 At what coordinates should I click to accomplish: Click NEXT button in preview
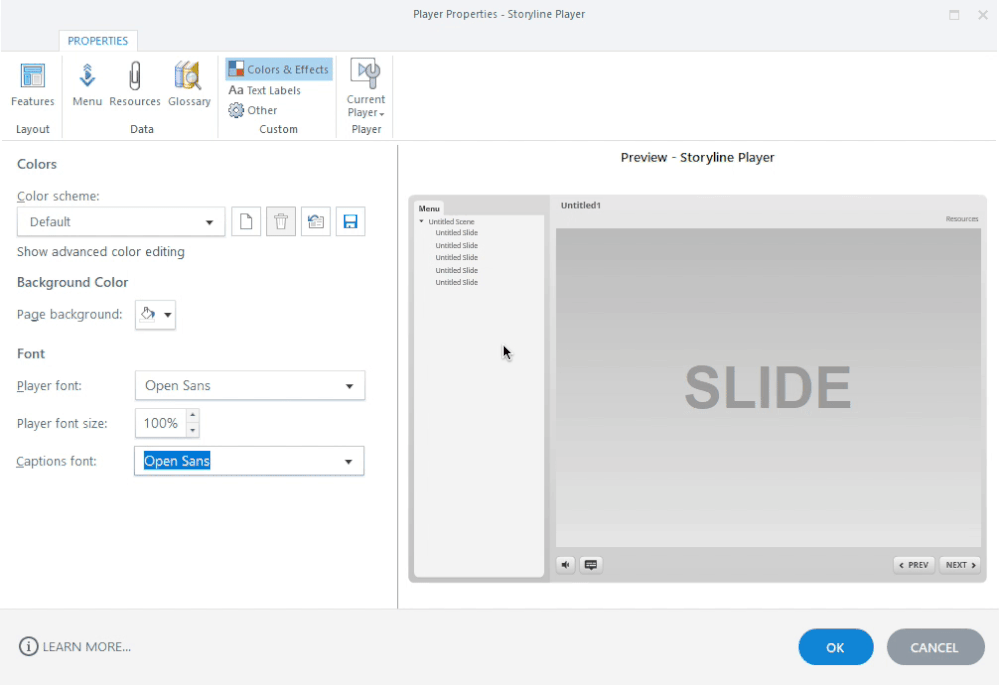(959, 565)
